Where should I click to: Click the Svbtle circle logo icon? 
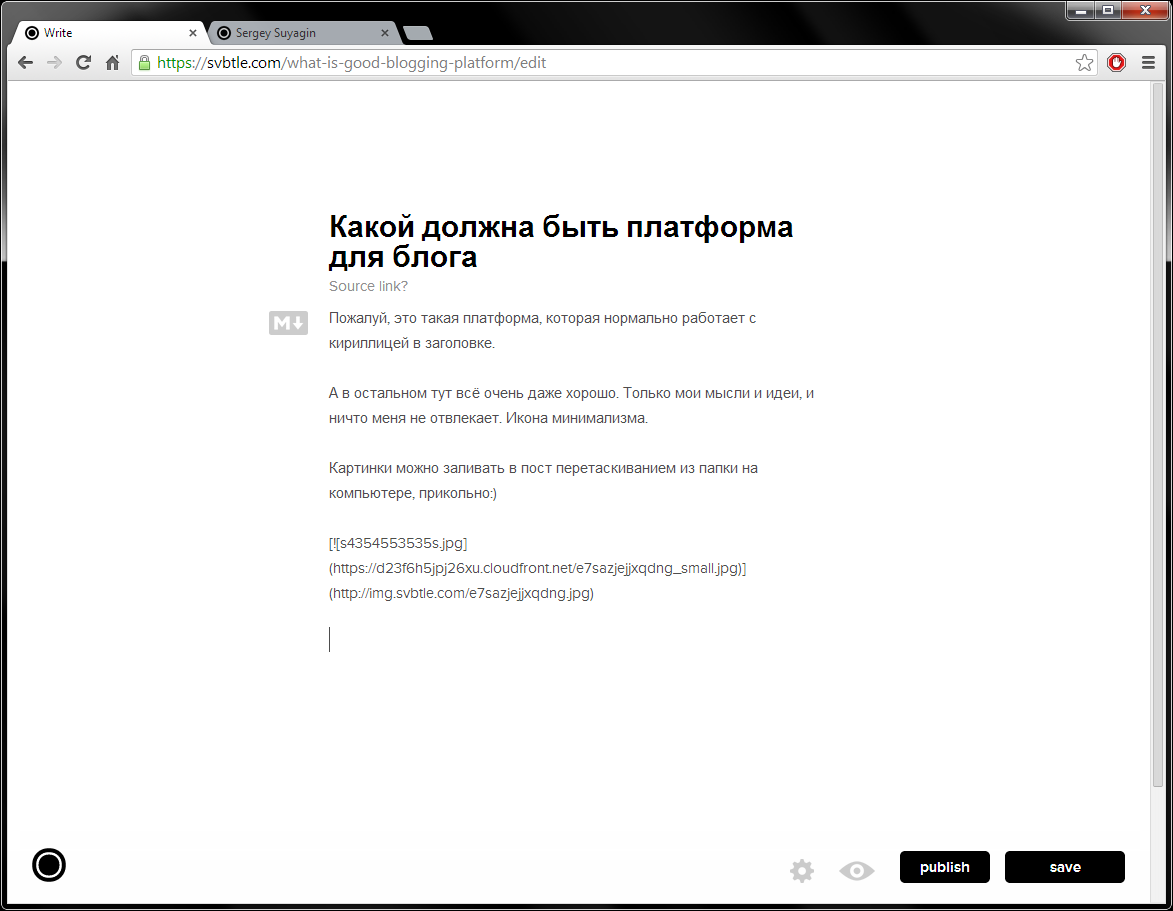click(x=49, y=865)
